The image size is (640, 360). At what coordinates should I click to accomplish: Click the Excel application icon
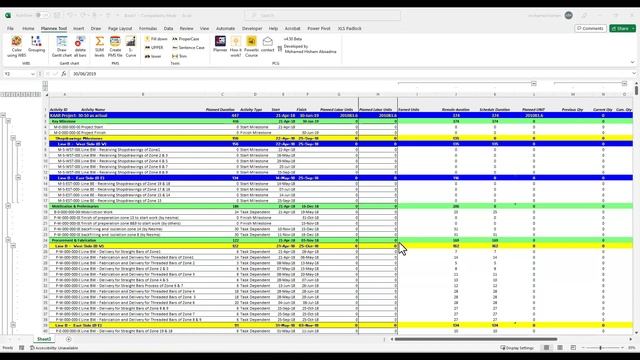[x=8, y=16]
